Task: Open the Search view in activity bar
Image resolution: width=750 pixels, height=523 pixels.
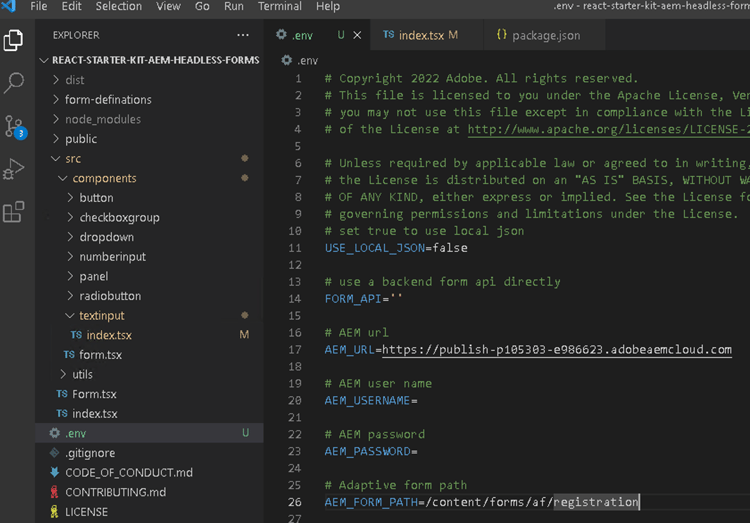Action: [x=14, y=83]
